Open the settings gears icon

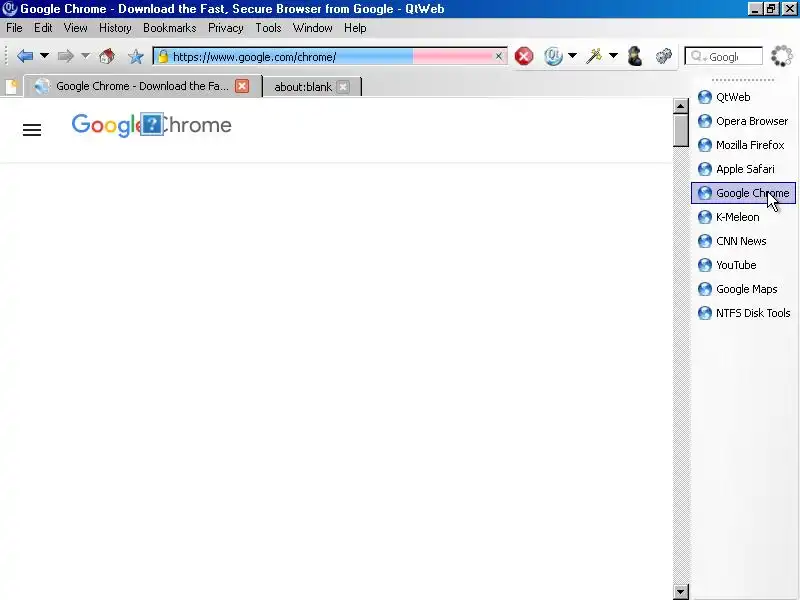pyautogui.click(x=664, y=56)
